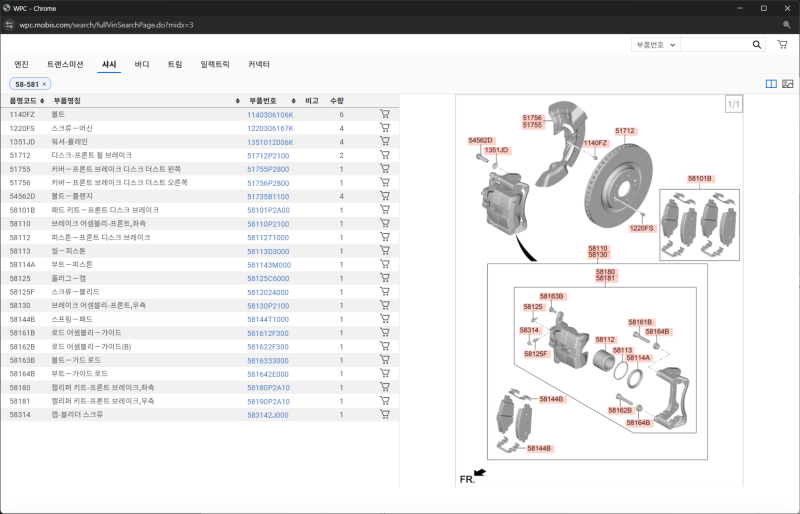
Task: Select the 58-581 group chip
Action: [27, 84]
